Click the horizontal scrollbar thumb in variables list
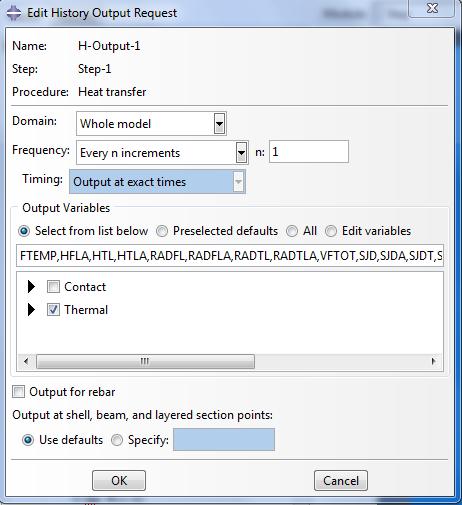Viewport: 462px width, 505px height. point(145,361)
